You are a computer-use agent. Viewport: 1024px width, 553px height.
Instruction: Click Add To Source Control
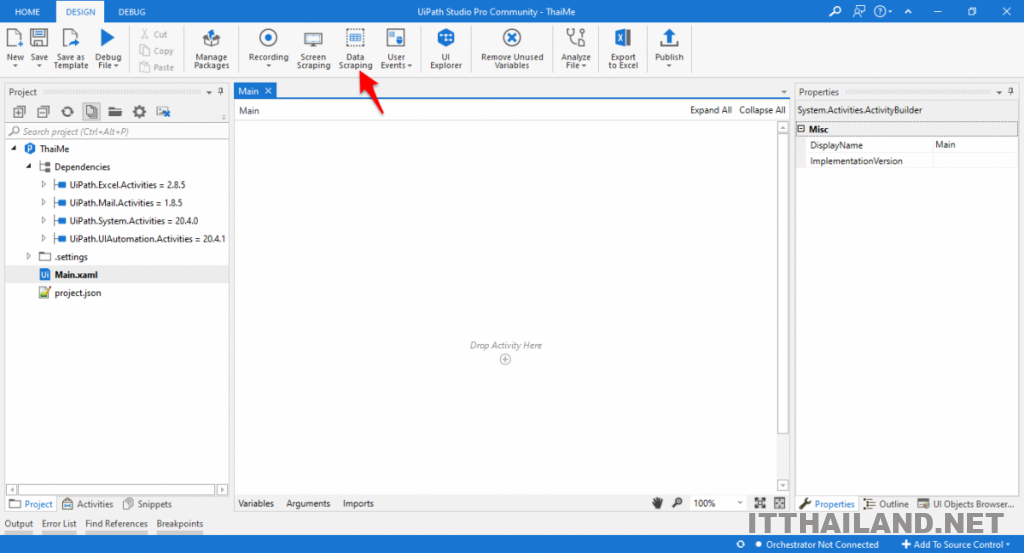956,545
